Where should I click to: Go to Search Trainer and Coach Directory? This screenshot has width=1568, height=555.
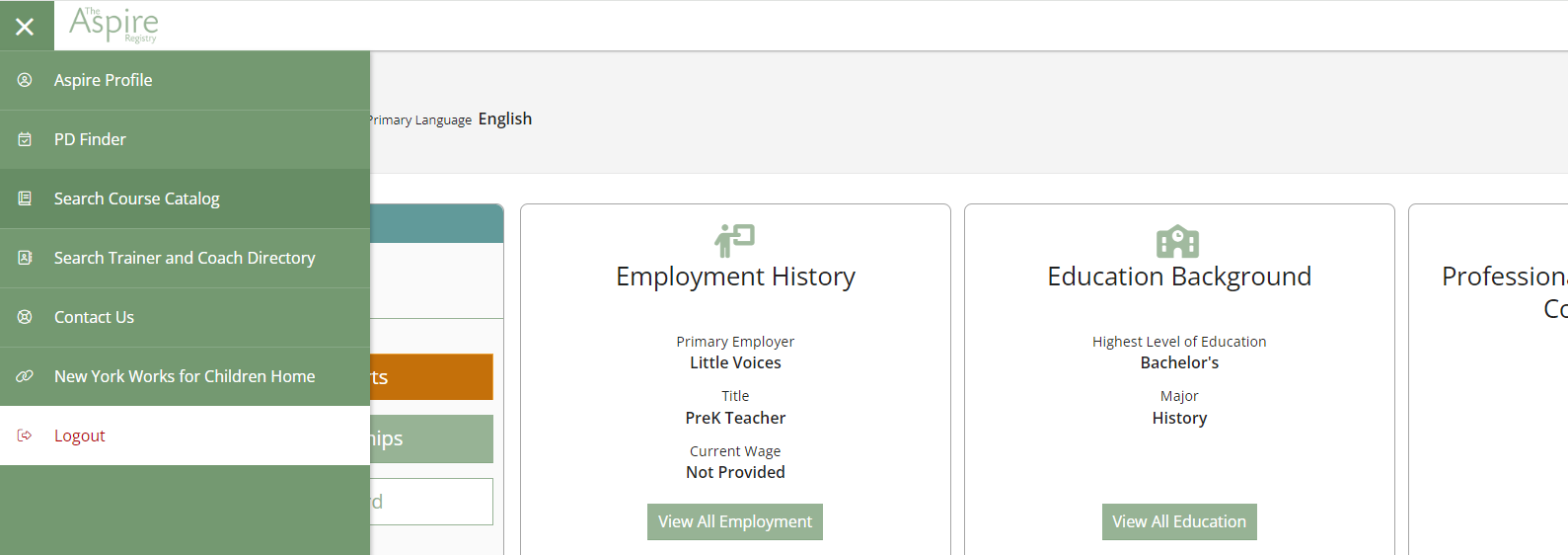coord(185,258)
